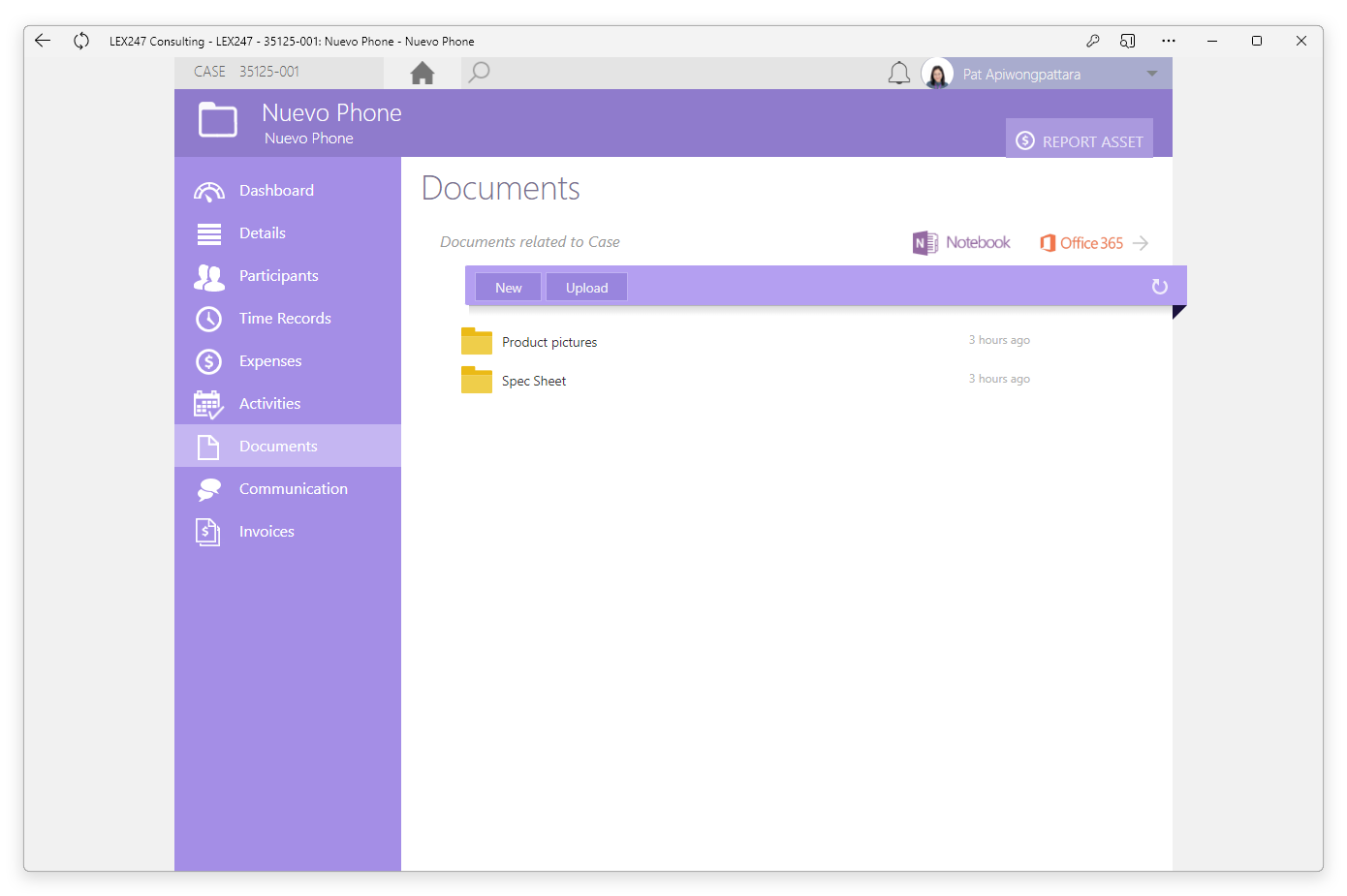Click the New button
The height and width of the screenshot is (896, 1347).
click(x=509, y=288)
